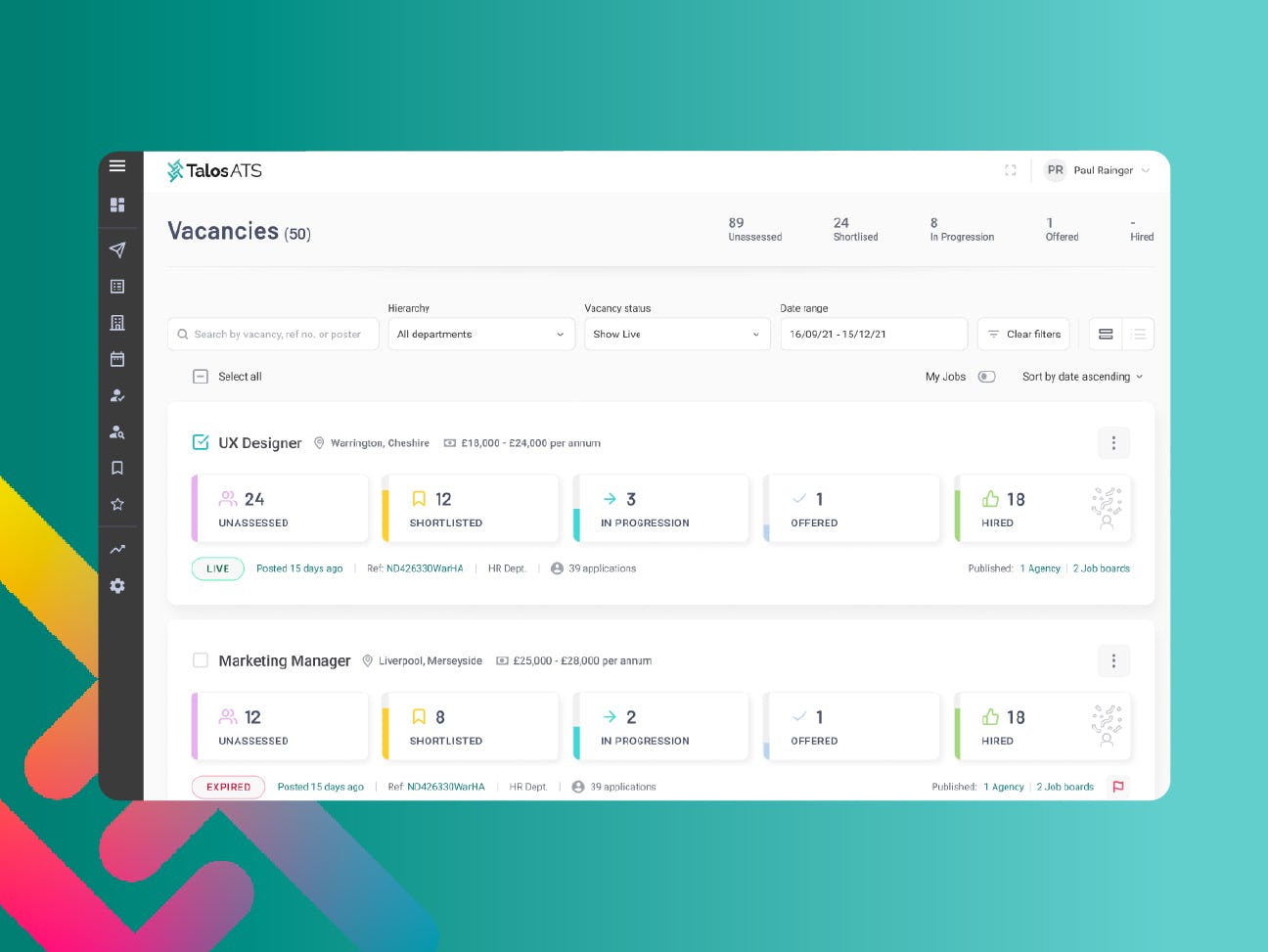The height and width of the screenshot is (952, 1268).
Task: Filter by 1 Offered summary
Action: (1062, 229)
